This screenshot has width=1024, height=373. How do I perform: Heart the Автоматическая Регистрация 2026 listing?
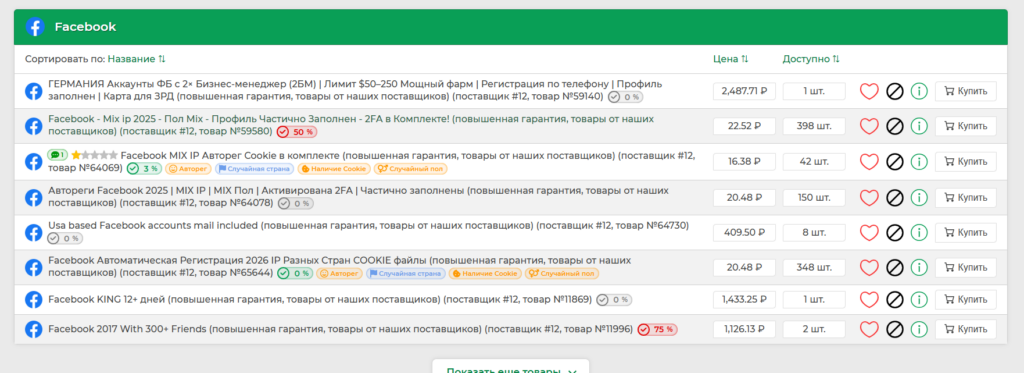(869, 267)
